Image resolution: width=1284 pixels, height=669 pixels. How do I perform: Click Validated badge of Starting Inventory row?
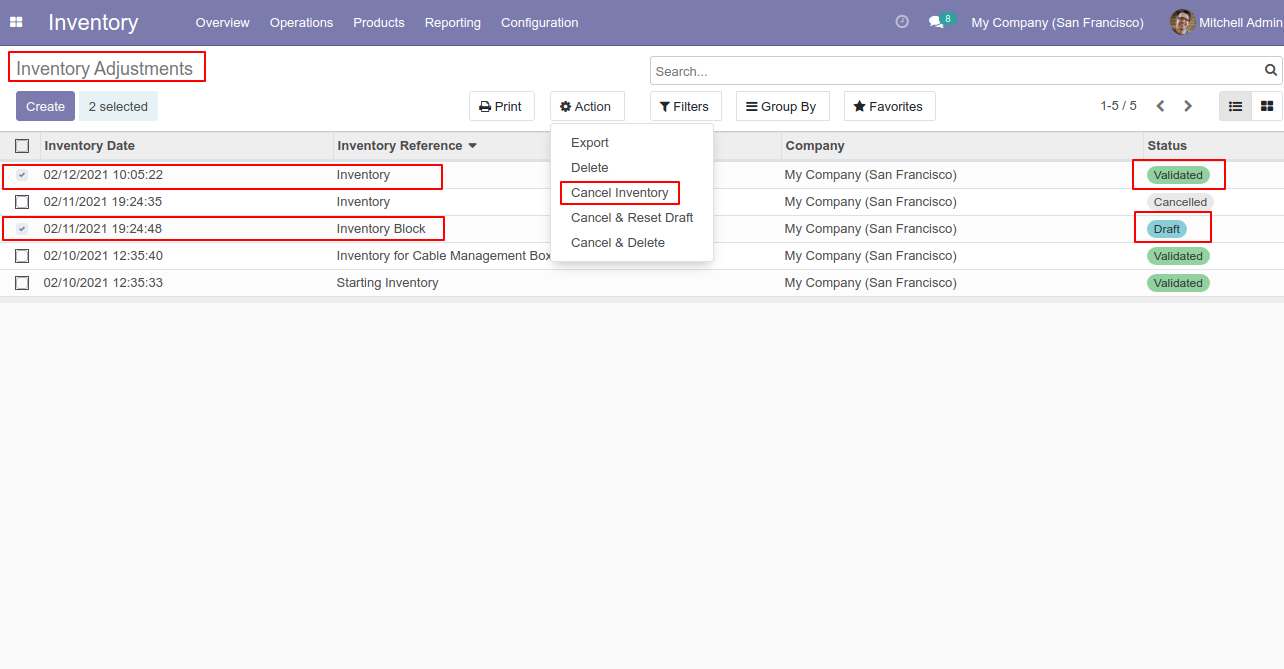click(x=1178, y=283)
